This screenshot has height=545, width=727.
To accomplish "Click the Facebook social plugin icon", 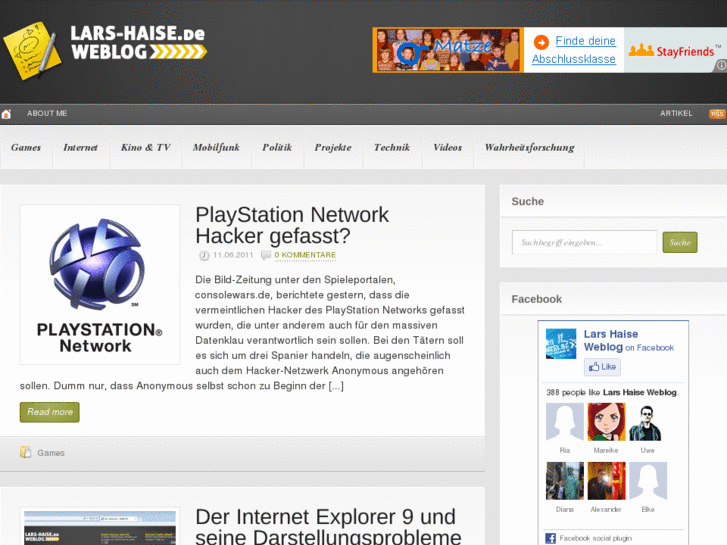I will [x=550, y=538].
